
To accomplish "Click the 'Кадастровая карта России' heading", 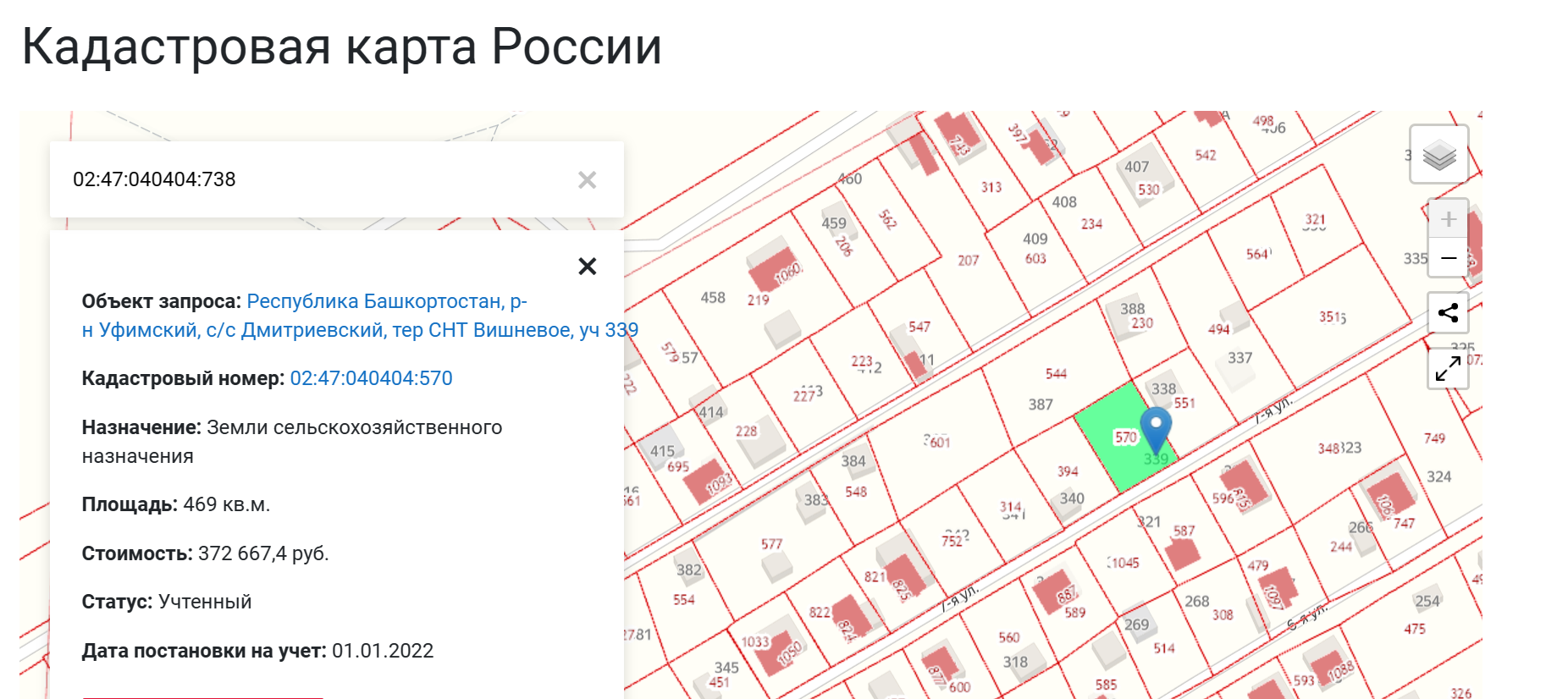I will [341, 46].
